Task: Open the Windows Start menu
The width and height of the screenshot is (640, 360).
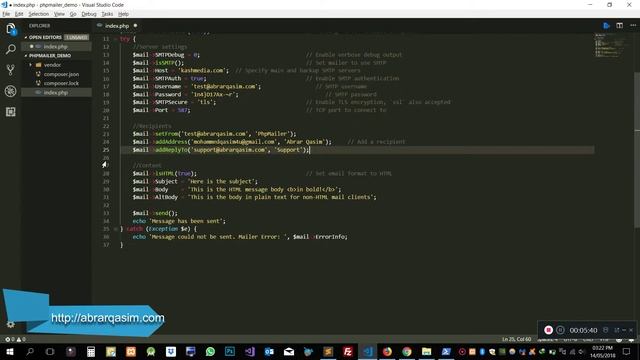Action: click(x=10, y=351)
